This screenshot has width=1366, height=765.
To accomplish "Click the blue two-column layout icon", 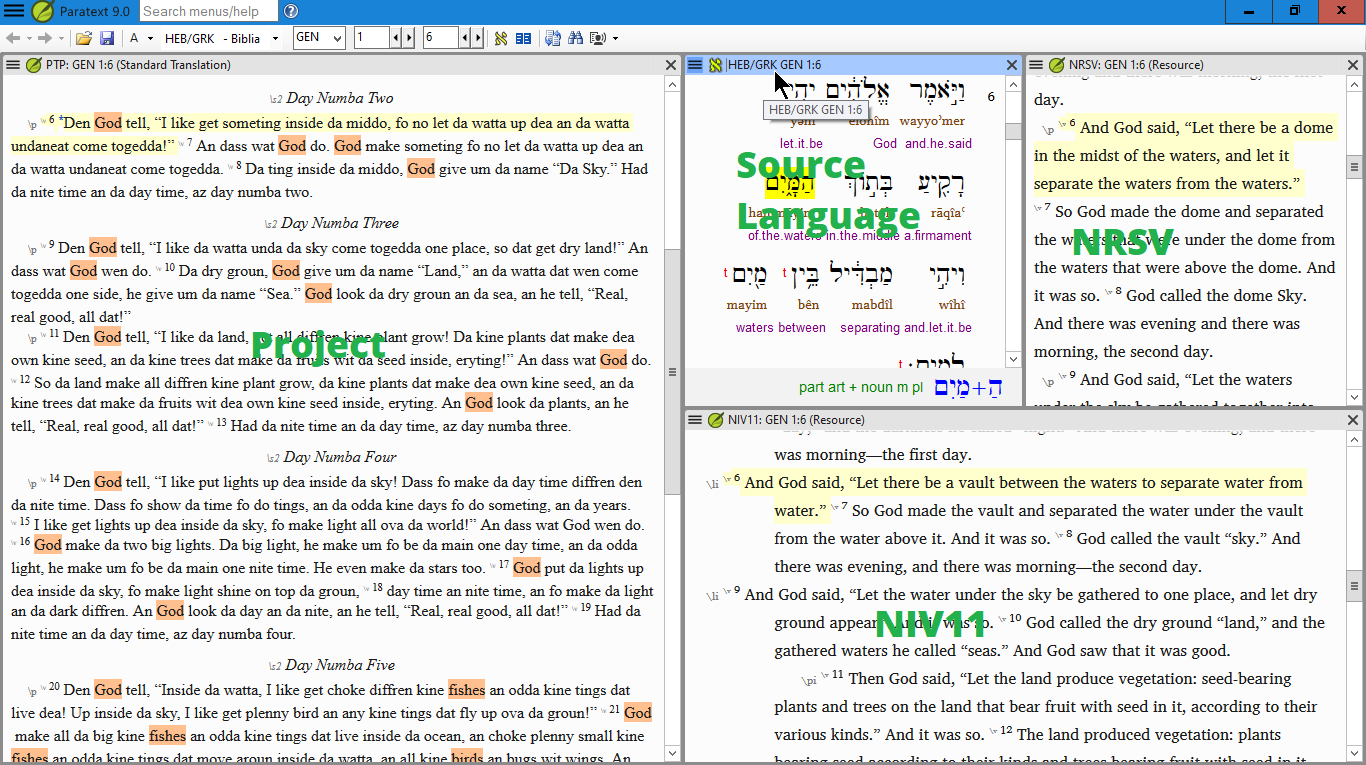I will pyautogui.click(x=523, y=38).
